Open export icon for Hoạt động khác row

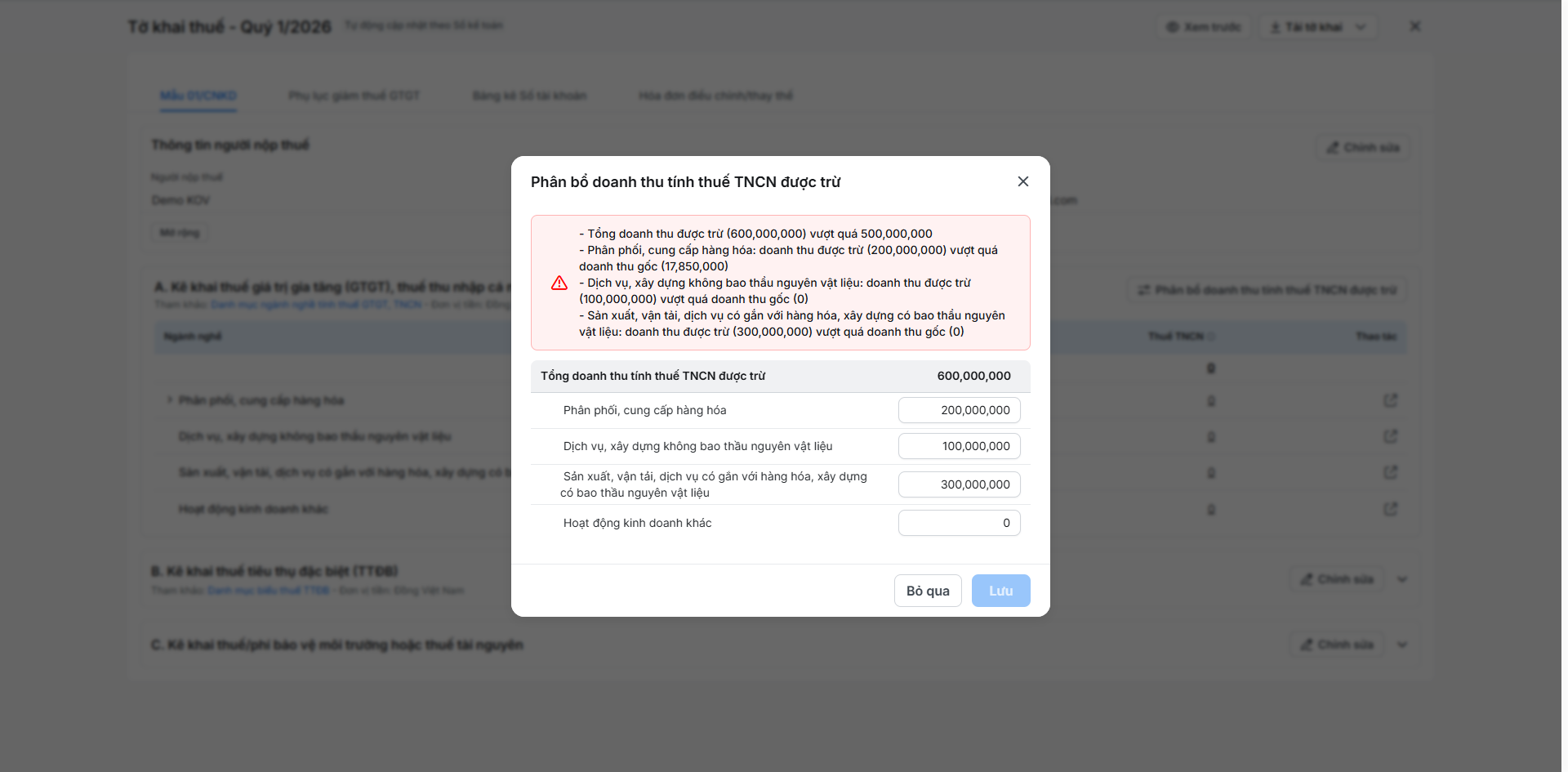(x=1390, y=509)
